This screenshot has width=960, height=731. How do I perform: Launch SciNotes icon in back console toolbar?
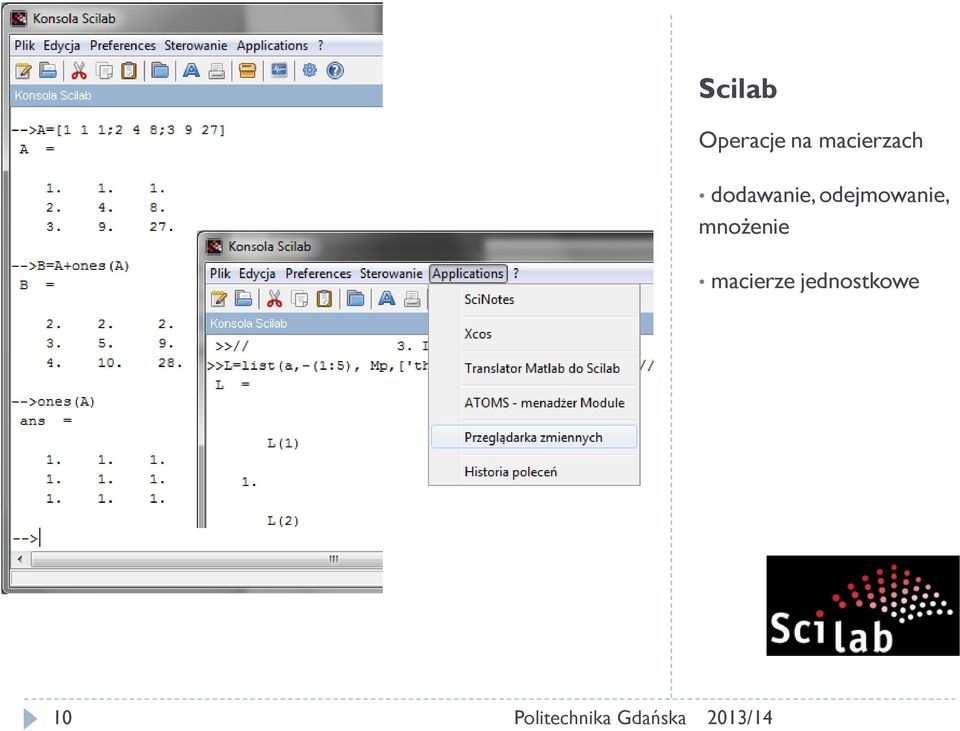coord(23,71)
